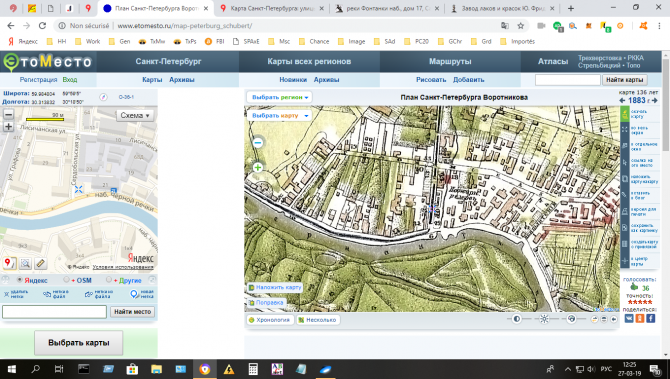Viewport: 670px width, 379px height.
Task: Create georeferenced map (создать карту с привязкой)
Action: pos(625,244)
